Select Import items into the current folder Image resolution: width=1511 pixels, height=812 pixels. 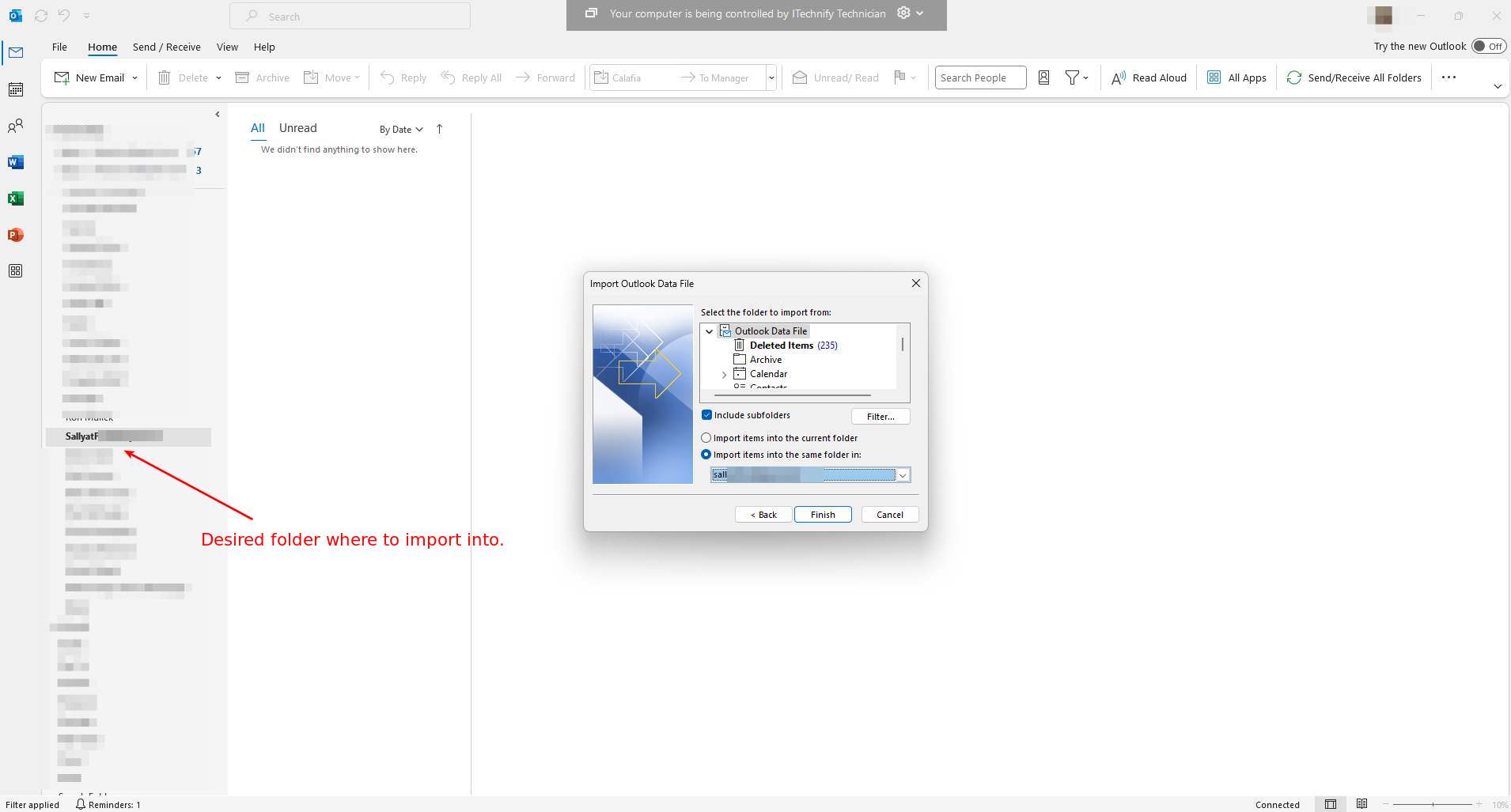[706, 437]
